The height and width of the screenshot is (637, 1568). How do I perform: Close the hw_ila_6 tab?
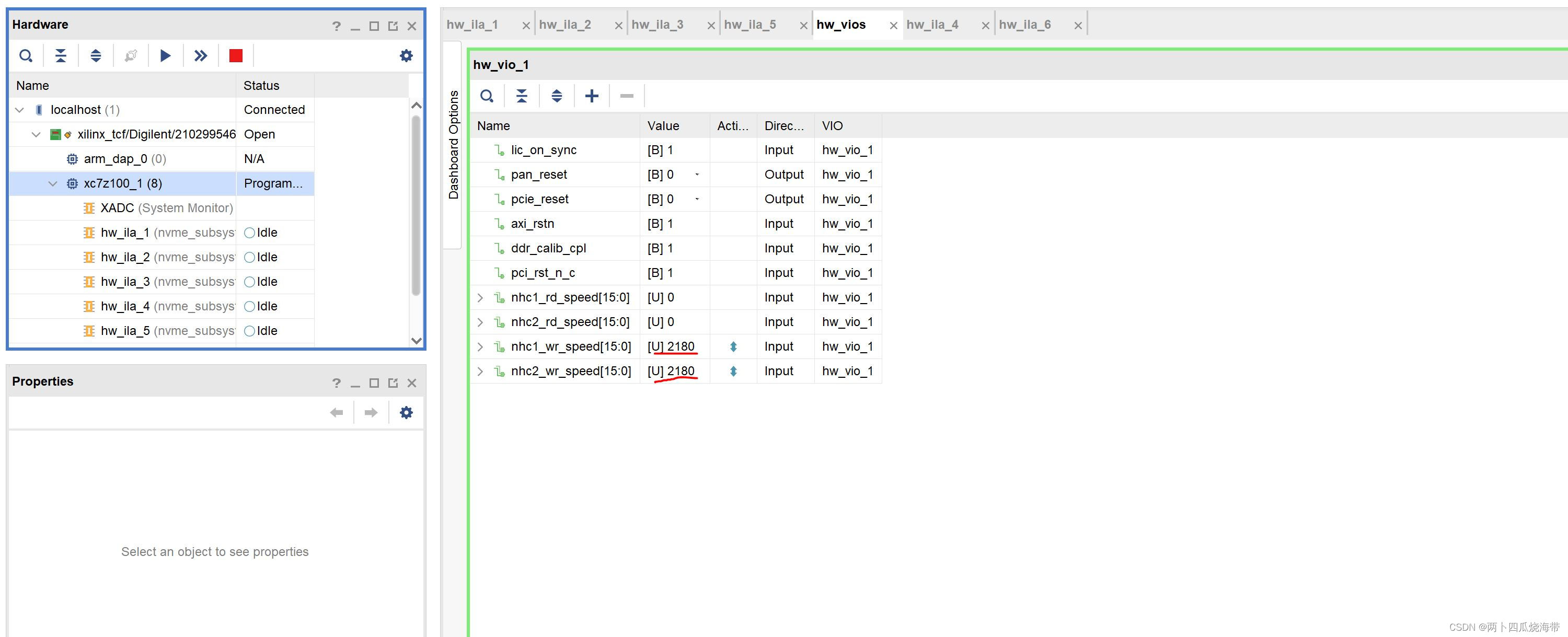click(1077, 26)
